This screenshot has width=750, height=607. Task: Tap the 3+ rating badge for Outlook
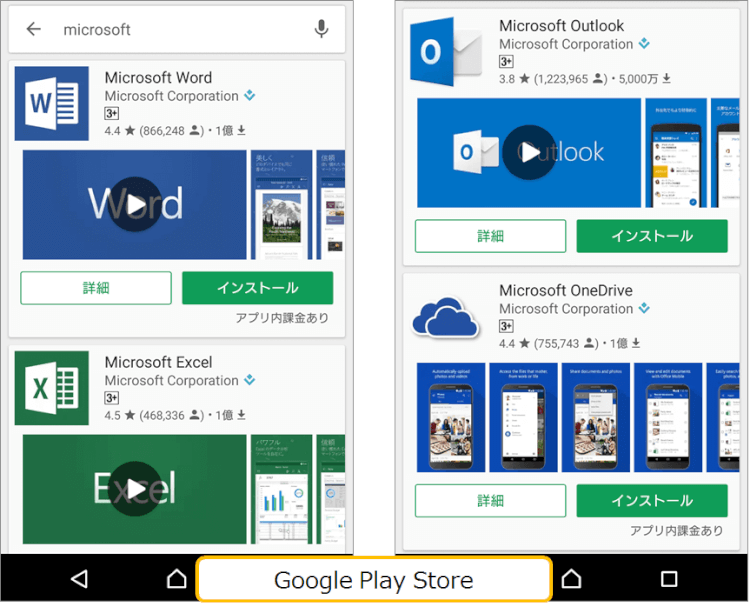pos(506,61)
